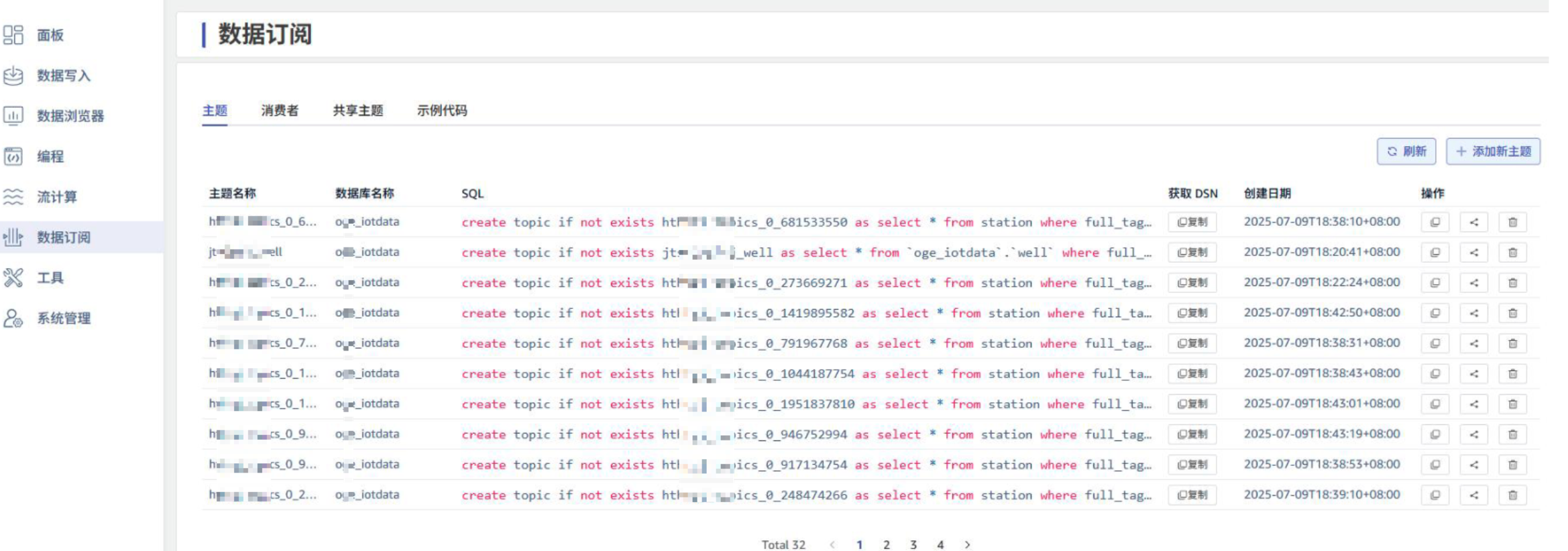Copy DSN for topic created 18:42:50
This screenshot has width=1568, height=551.
1192,313
